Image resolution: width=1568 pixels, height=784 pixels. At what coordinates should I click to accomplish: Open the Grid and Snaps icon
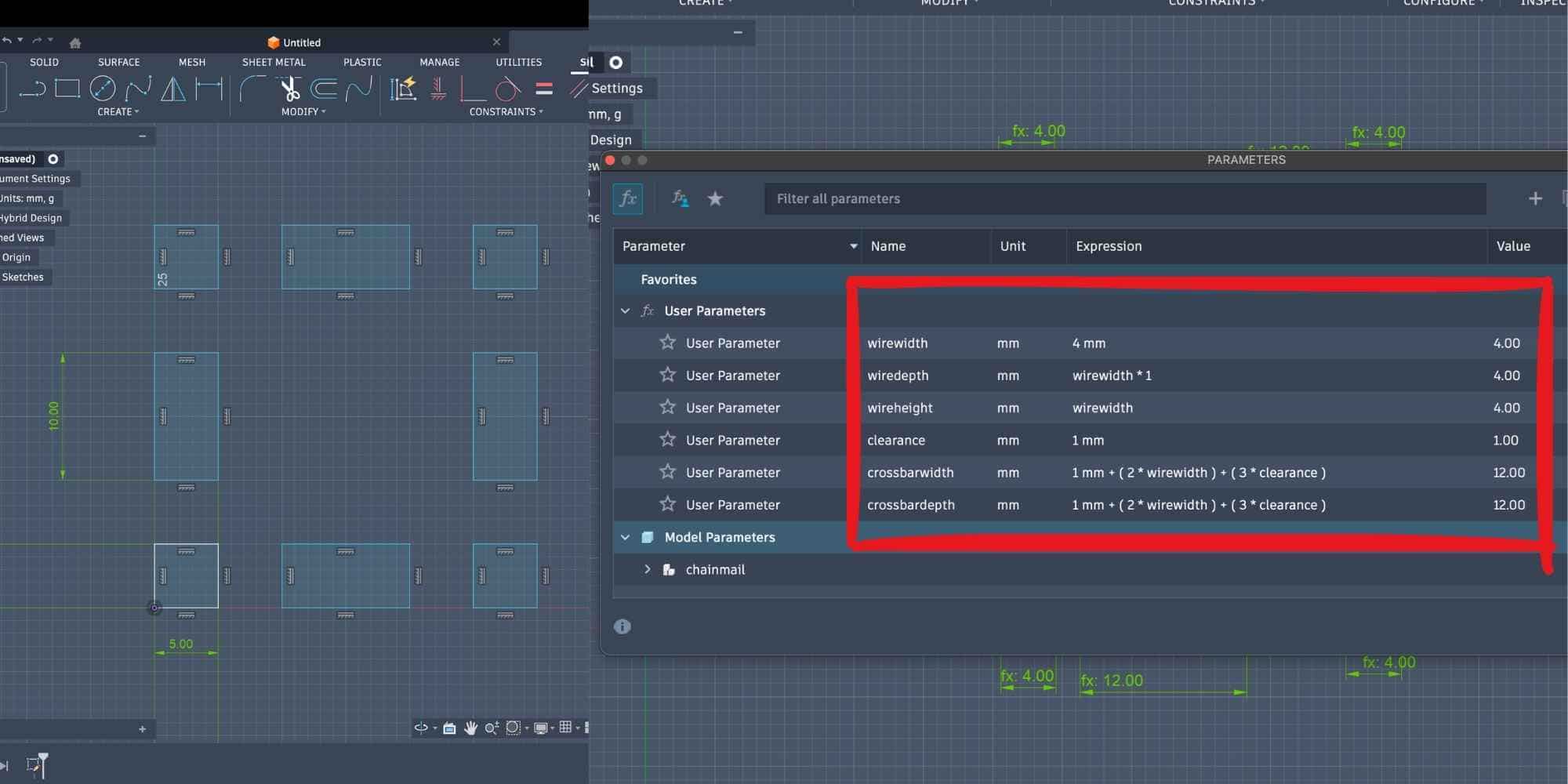coord(565,728)
